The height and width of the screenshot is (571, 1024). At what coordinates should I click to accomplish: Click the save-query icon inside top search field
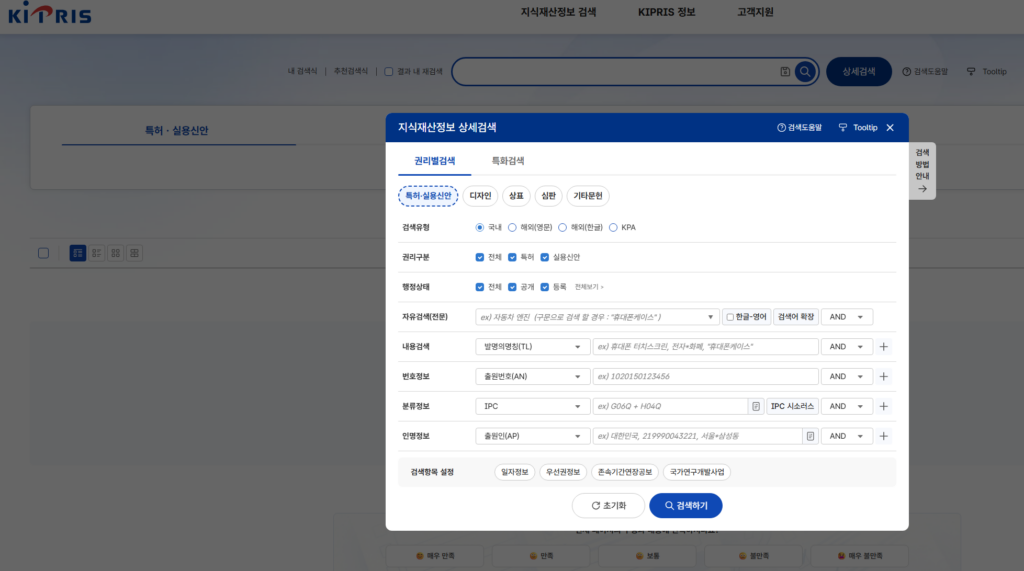pos(785,72)
